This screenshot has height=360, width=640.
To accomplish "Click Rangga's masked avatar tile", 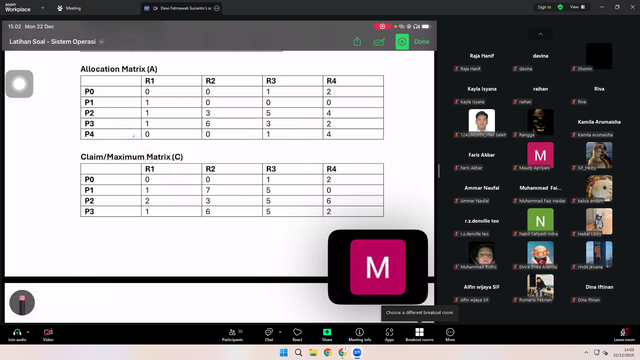I will coord(540,122).
